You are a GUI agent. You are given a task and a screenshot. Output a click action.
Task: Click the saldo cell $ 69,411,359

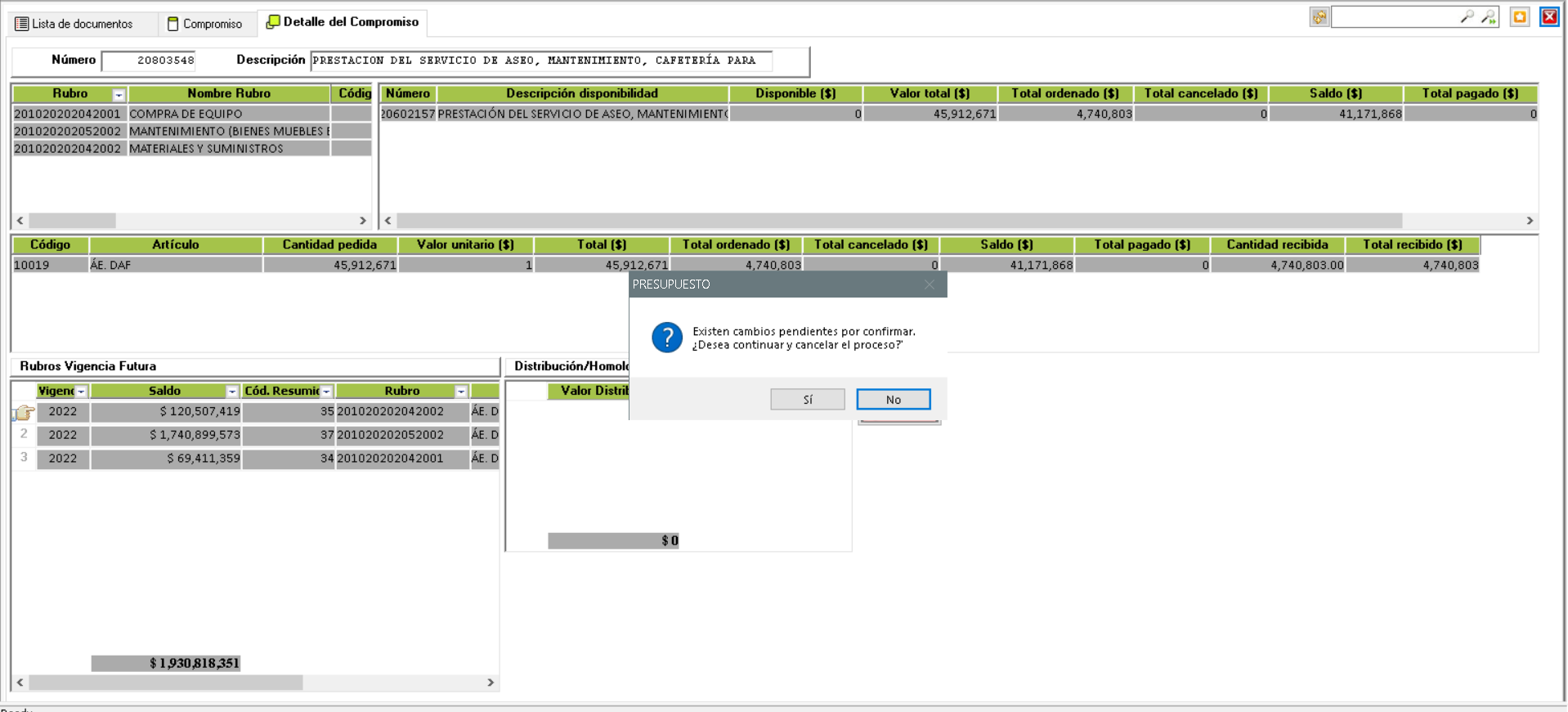166,459
